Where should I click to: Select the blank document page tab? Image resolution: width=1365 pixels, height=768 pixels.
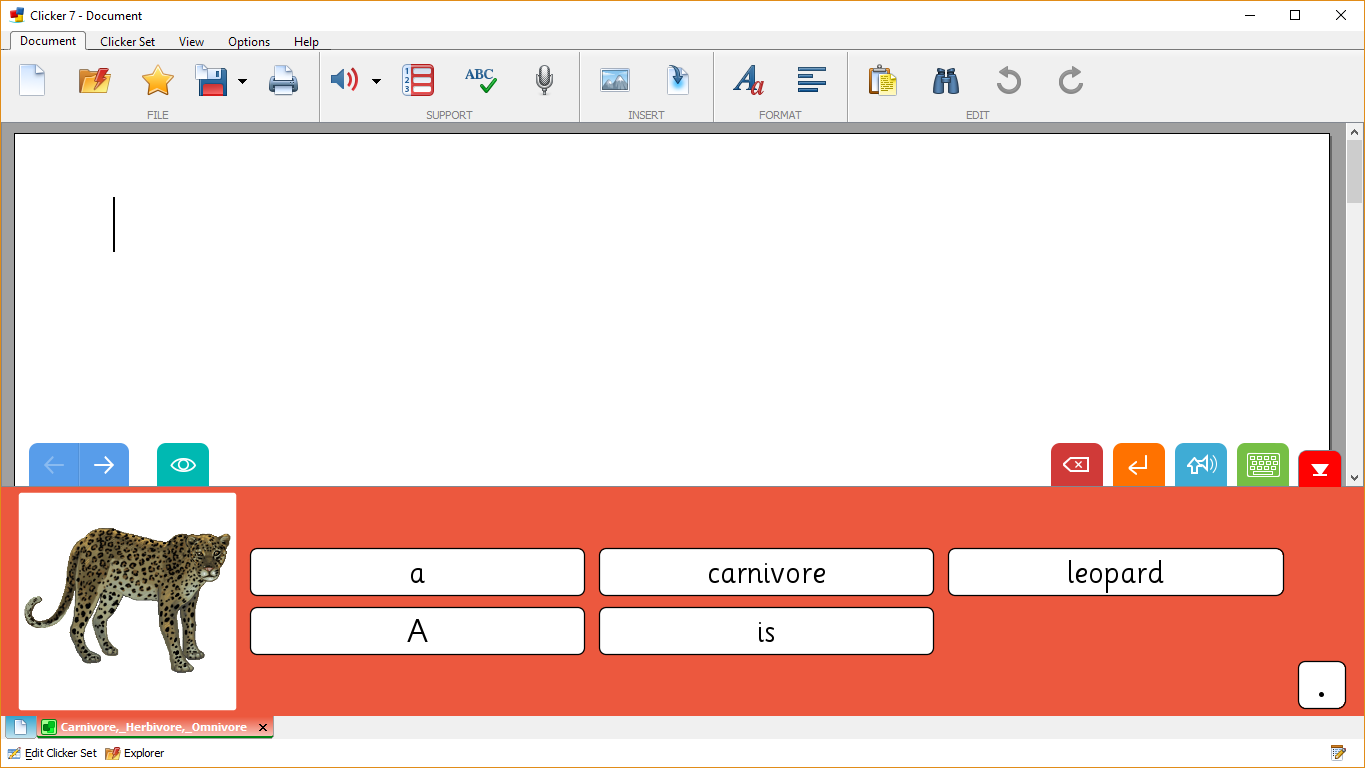[x=20, y=727]
